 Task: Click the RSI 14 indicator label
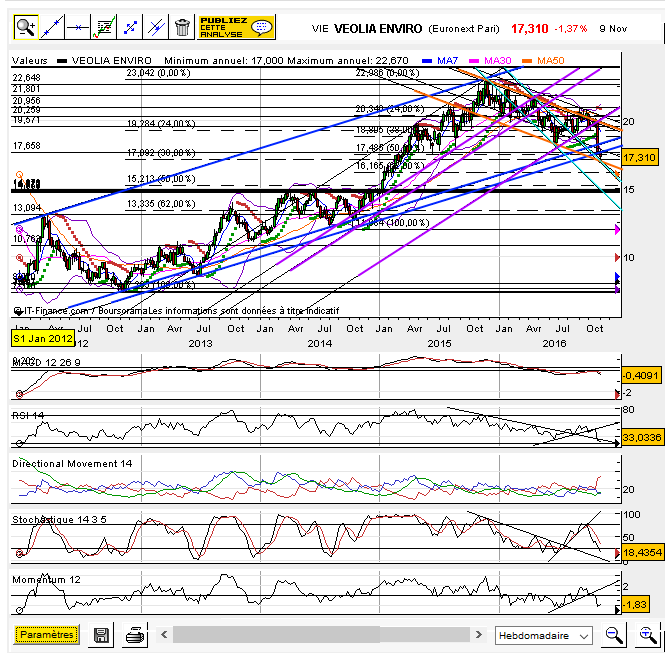click(28, 416)
